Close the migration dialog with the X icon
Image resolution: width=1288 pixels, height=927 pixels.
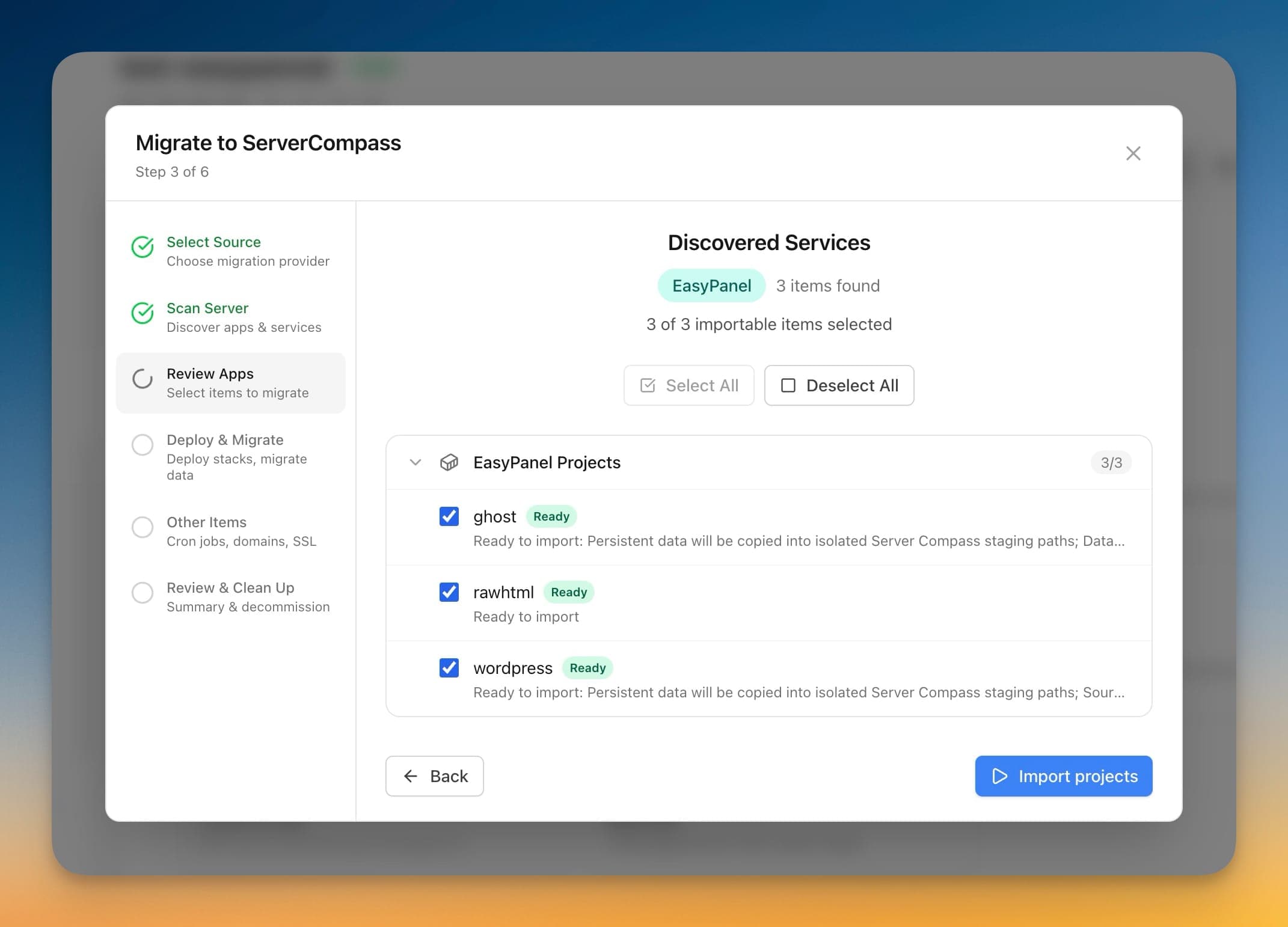click(1133, 153)
